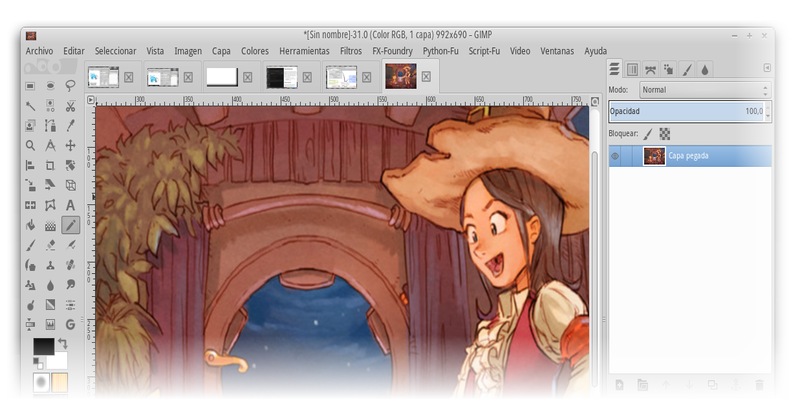Increase opacity with the up stepper arrow
Screen dimensions: 800x400
(768, 107)
